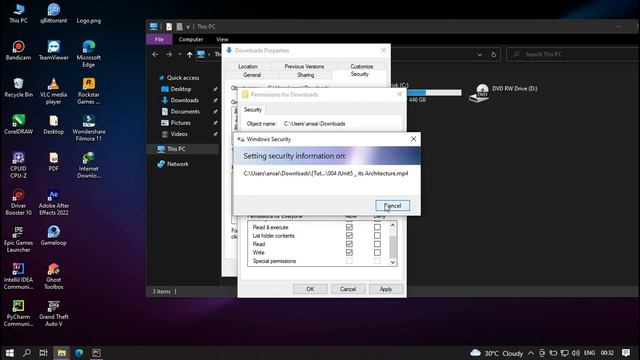
Task: Toggle Allow checkbox for List folder contents
Action: (349, 236)
